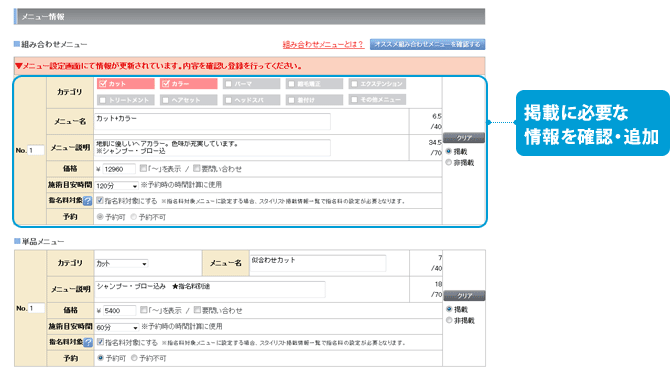Focus the No. field in 単品メニュー
The image size is (670, 385).
point(36,308)
